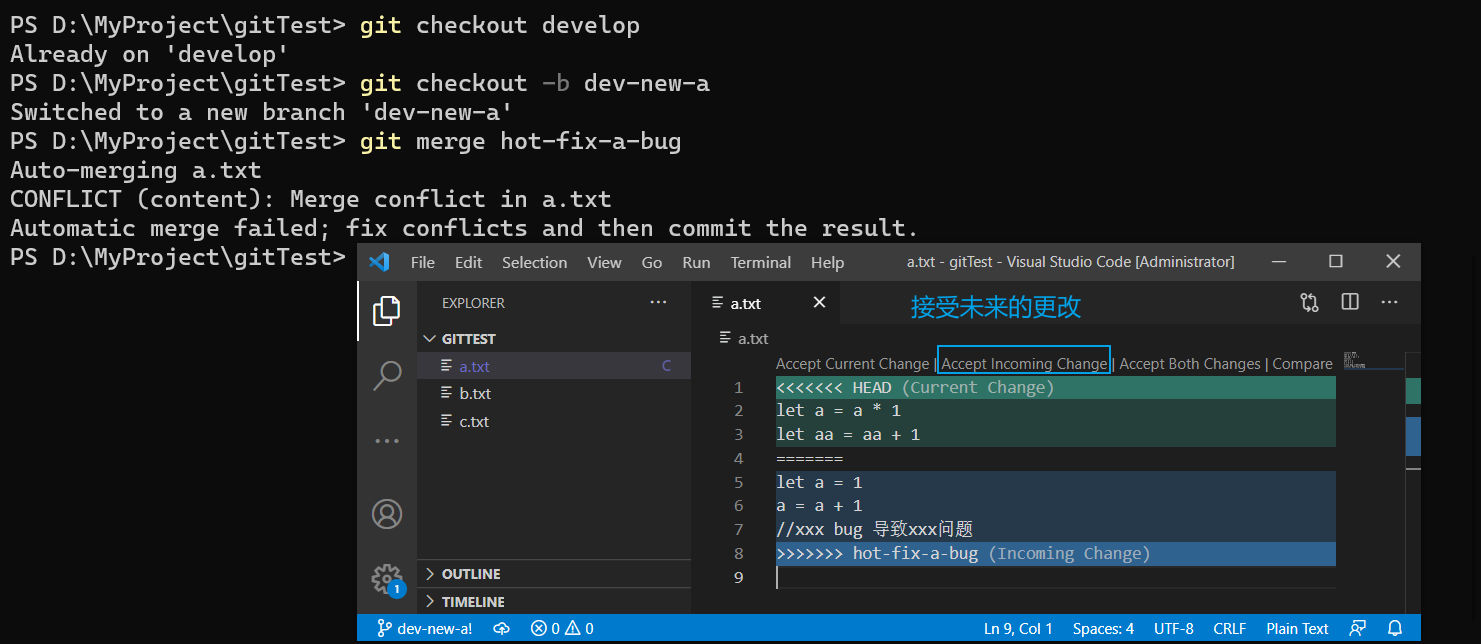Click the dev-new-a branch indicator

tap(424, 629)
